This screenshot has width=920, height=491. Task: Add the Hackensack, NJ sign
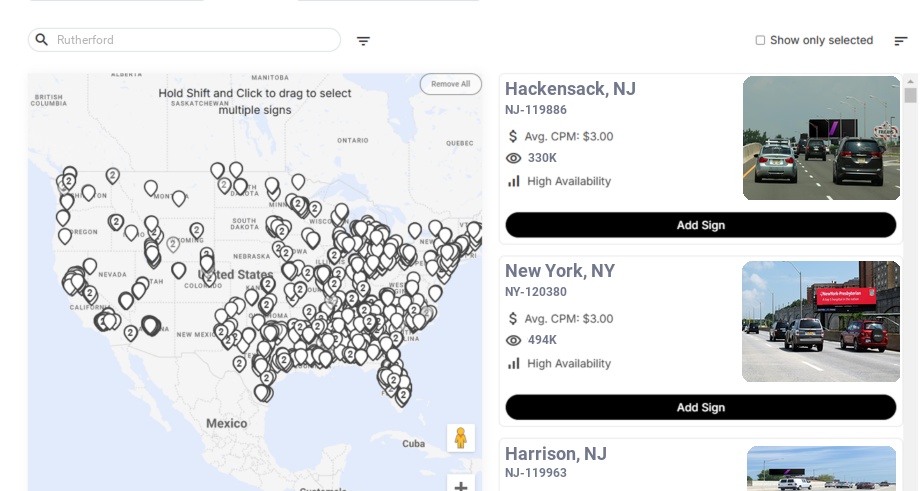(x=700, y=225)
